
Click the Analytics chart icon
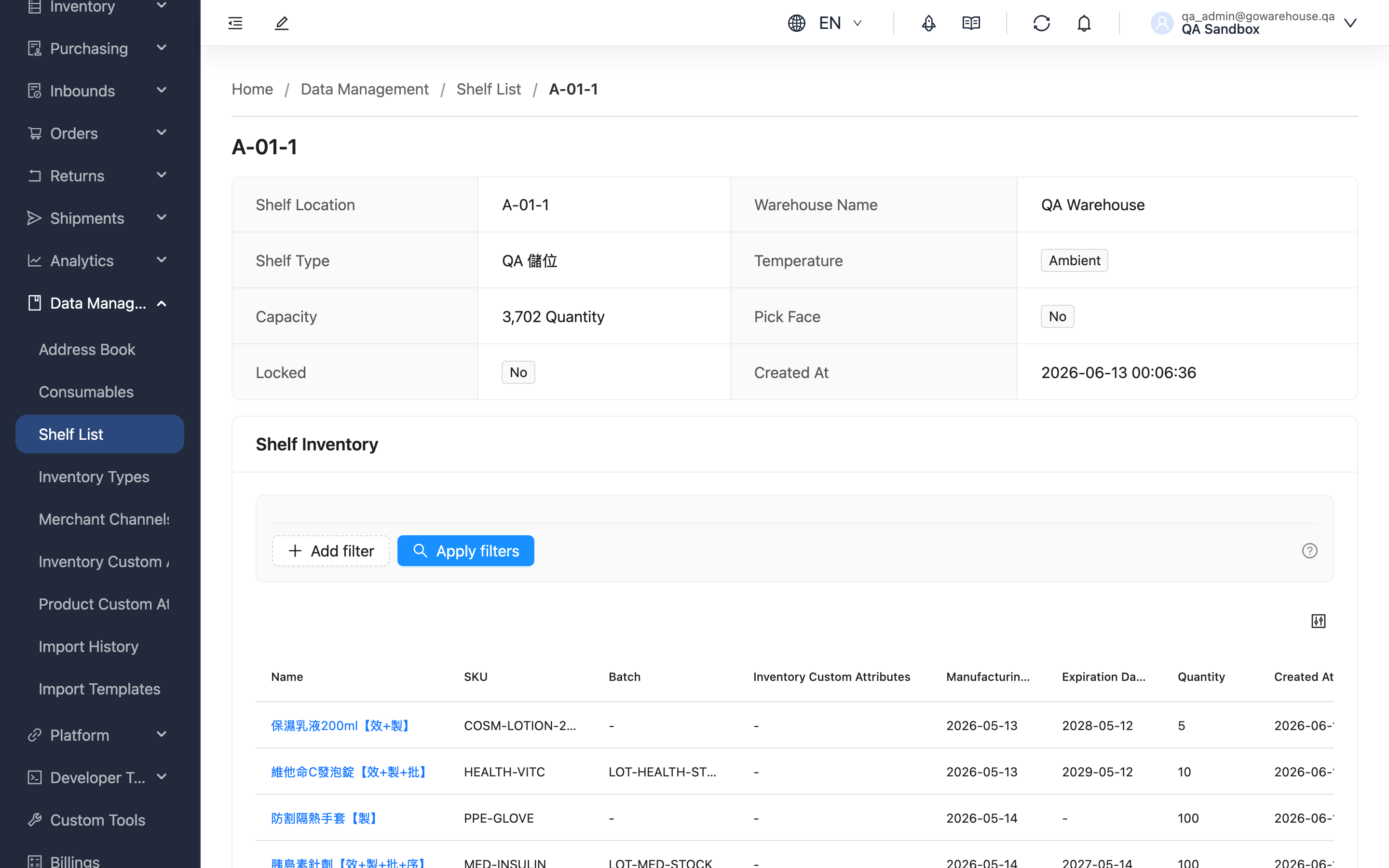coord(34,260)
